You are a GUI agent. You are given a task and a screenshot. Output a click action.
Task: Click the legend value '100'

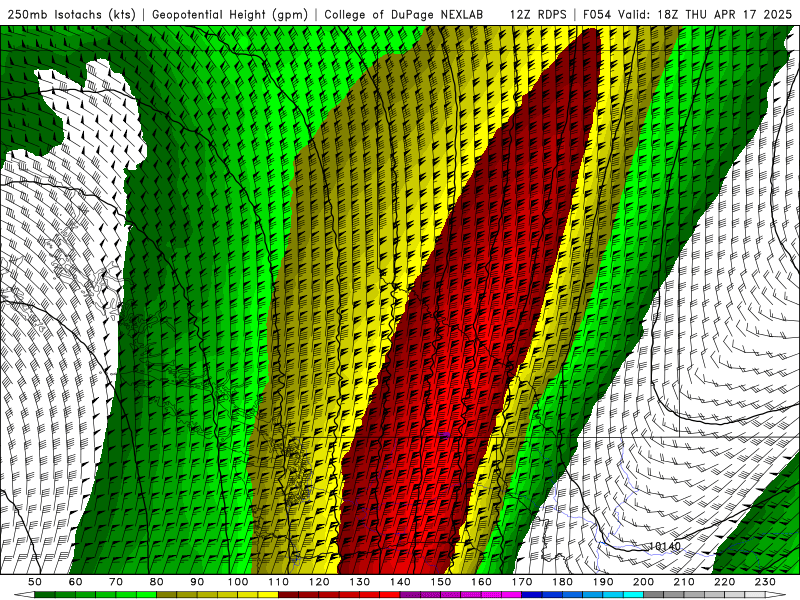click(237, 582)
